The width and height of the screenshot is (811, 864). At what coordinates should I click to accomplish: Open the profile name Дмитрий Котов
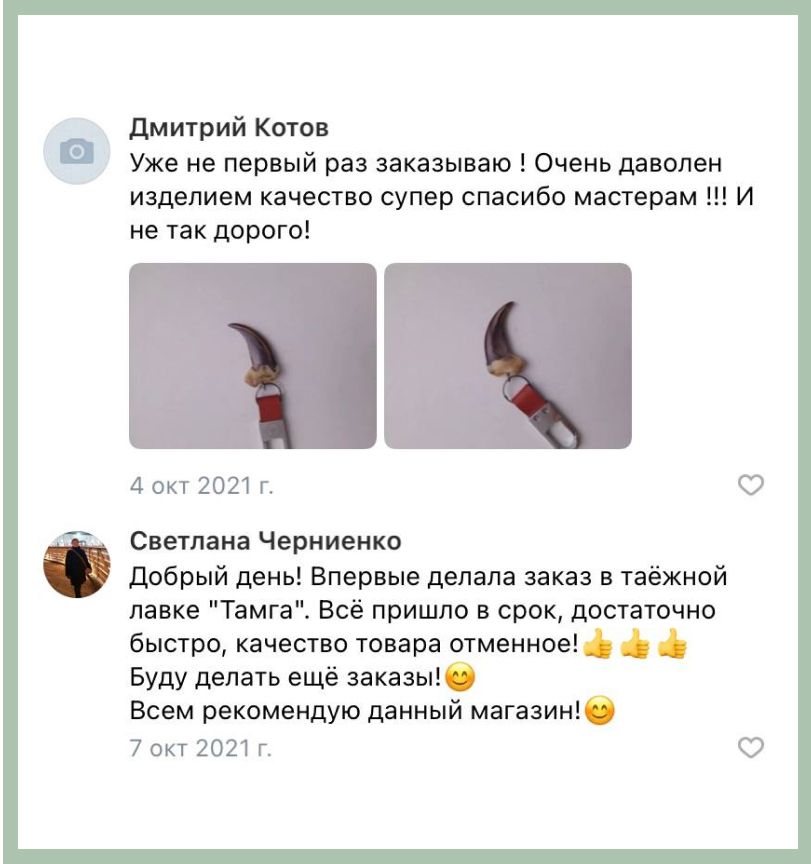point(229,128)
